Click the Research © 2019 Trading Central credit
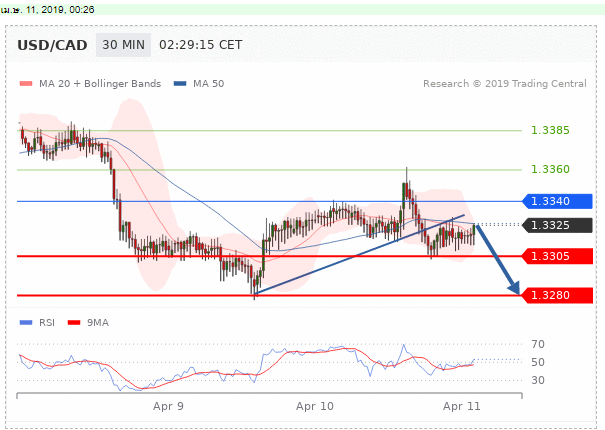 (505, 83)
